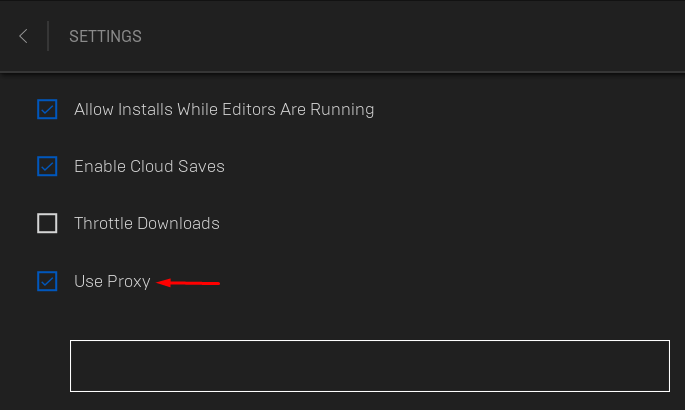Toggle cloud saves blue checkmark box

click(x=47, y=166)
